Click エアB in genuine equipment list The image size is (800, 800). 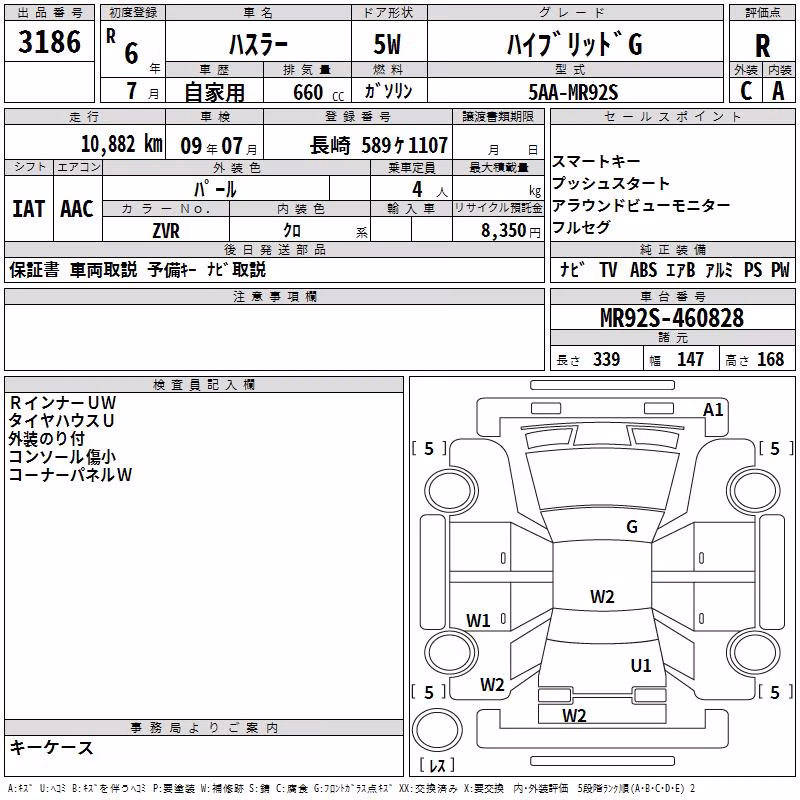coord(681,269)
